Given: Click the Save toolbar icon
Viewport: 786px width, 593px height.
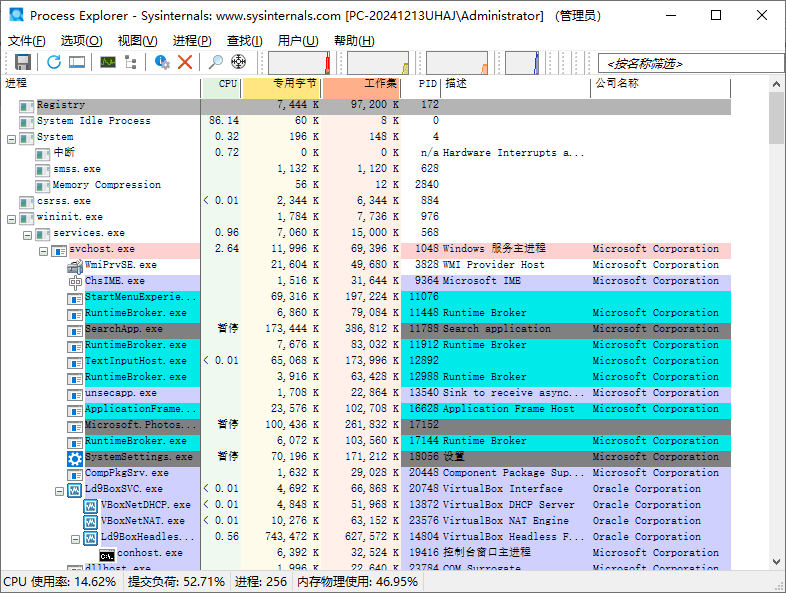Looking at the screenshot, I should tap(23, 62).
